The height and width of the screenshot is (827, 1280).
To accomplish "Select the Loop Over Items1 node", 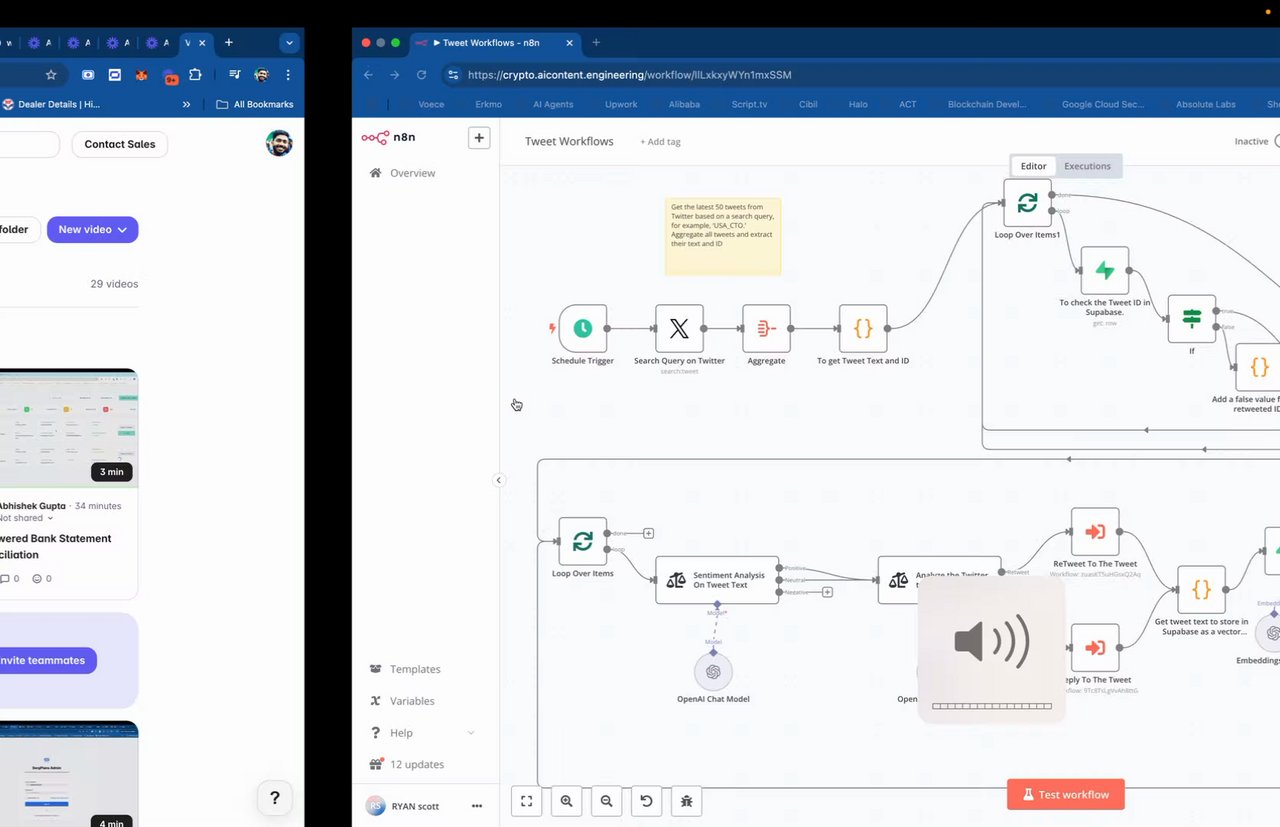I will pos(1027,203).
